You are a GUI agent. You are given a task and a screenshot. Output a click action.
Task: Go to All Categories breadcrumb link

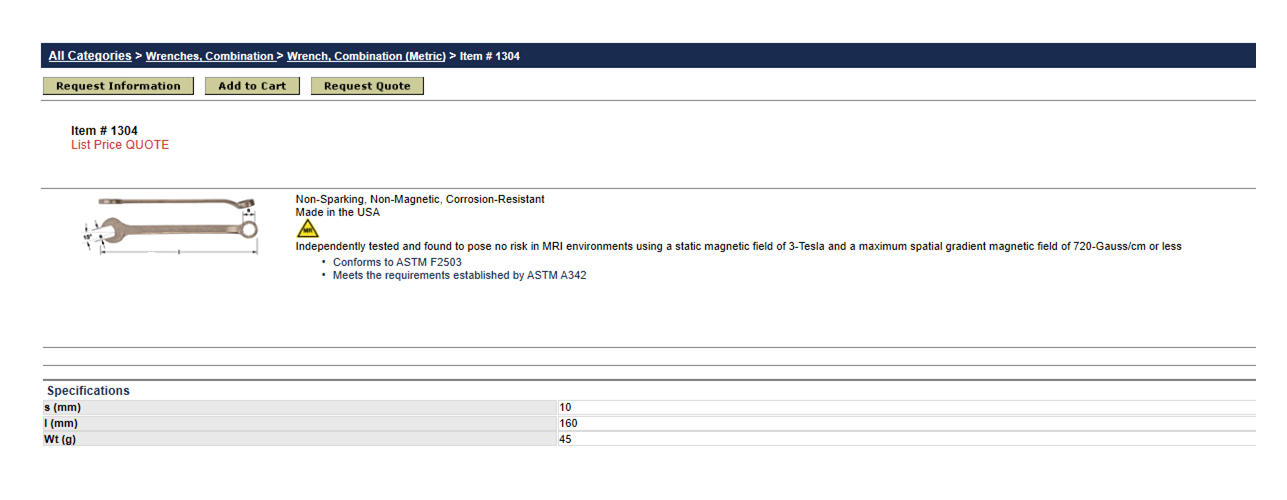point(90,56)
